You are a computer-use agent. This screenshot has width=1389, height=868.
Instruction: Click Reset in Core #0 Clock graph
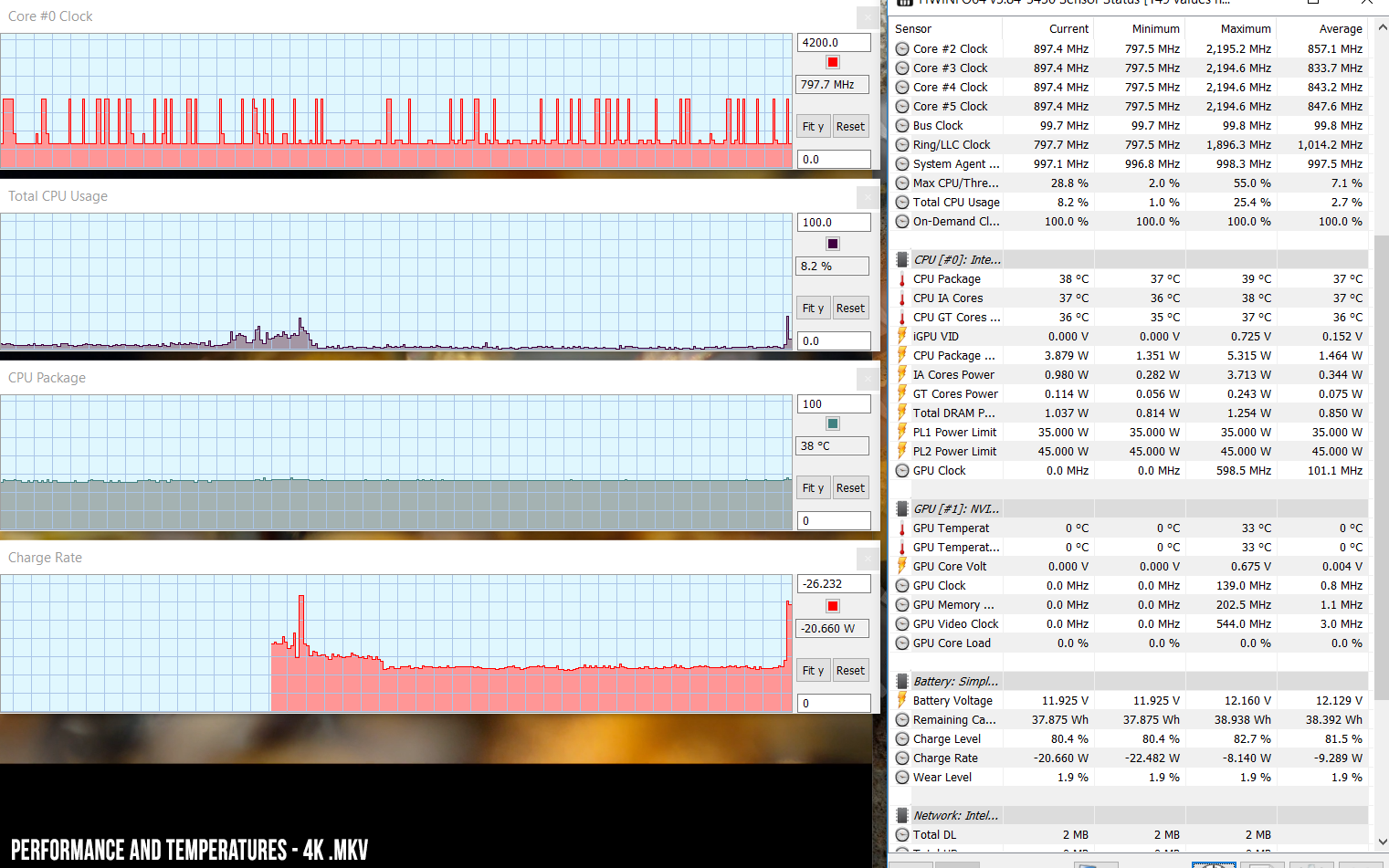[x=850, y=127]
